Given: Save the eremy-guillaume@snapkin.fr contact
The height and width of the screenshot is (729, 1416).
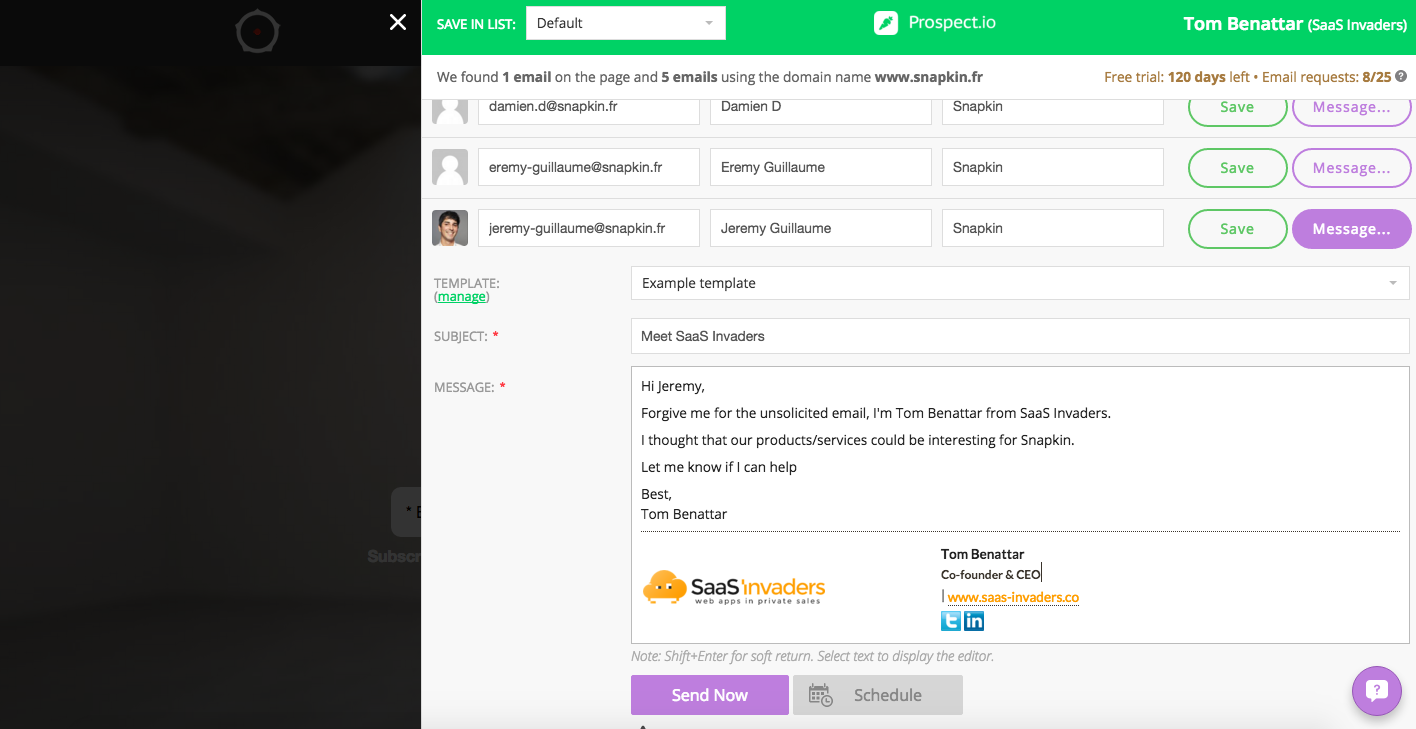Looking at the screenshot, I should coord(1237,168).
